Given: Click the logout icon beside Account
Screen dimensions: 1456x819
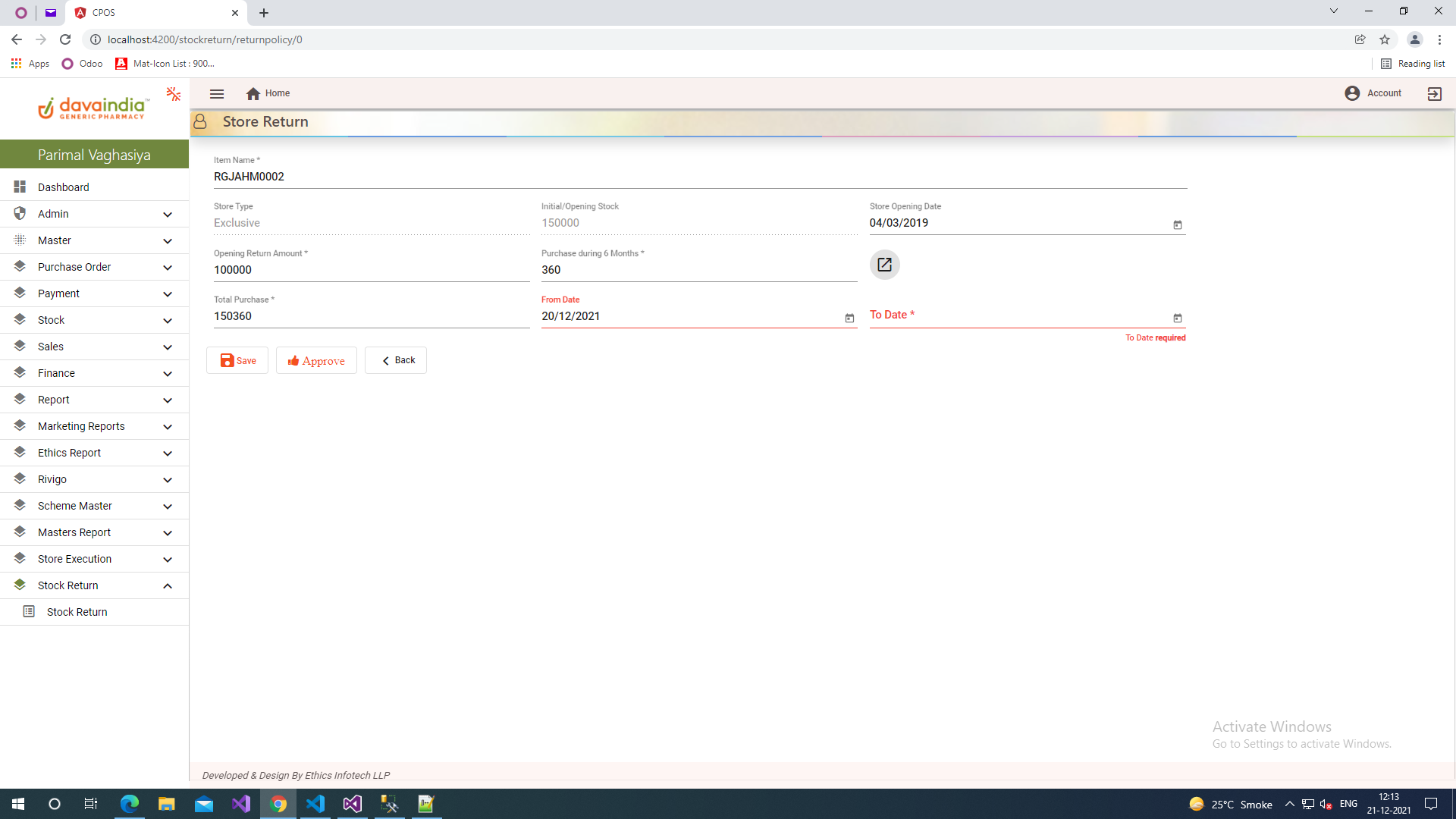Looking at the screenshot, I should 1434,93.
